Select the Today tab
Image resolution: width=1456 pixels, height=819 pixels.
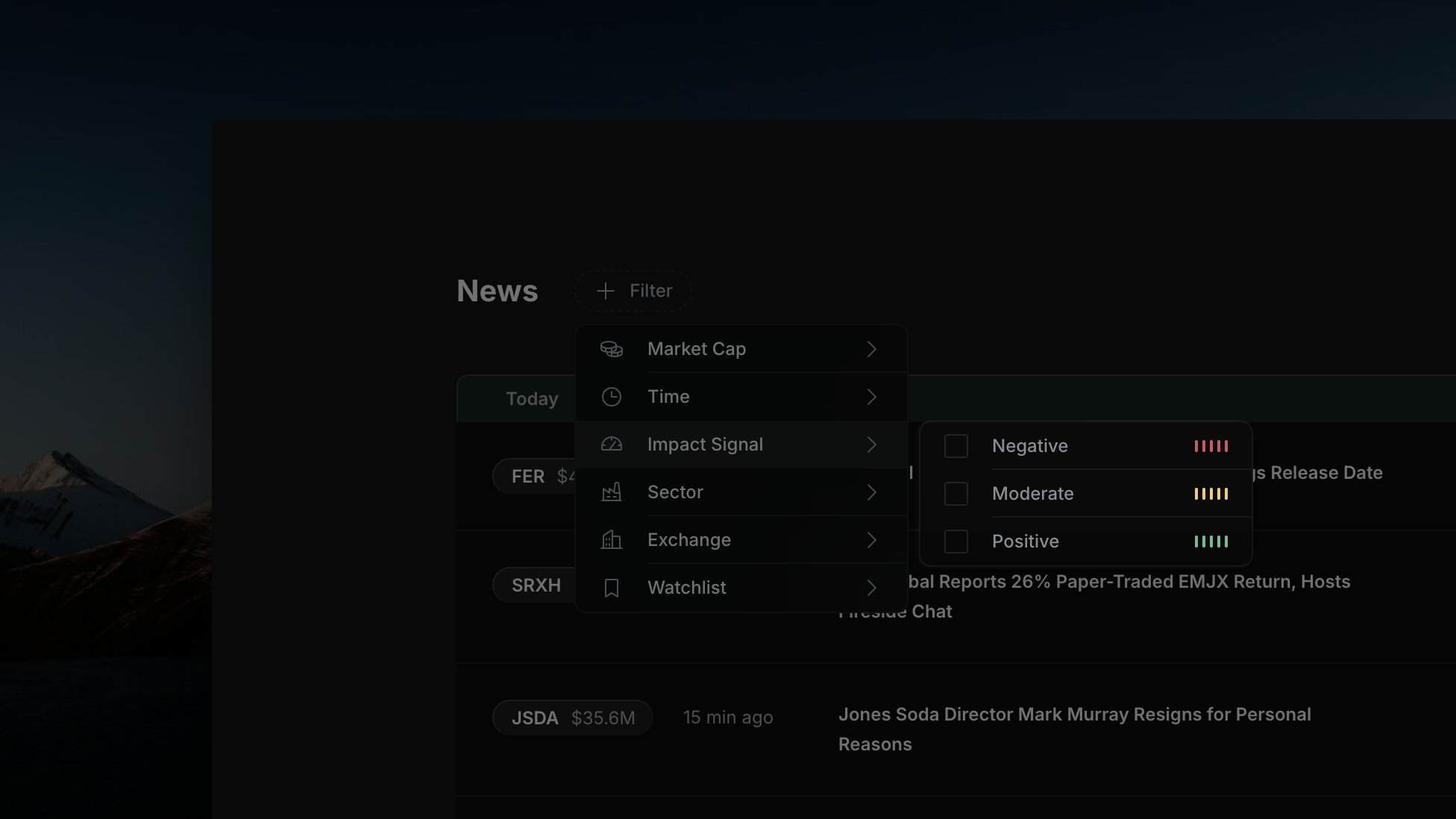tap(532, 399)
